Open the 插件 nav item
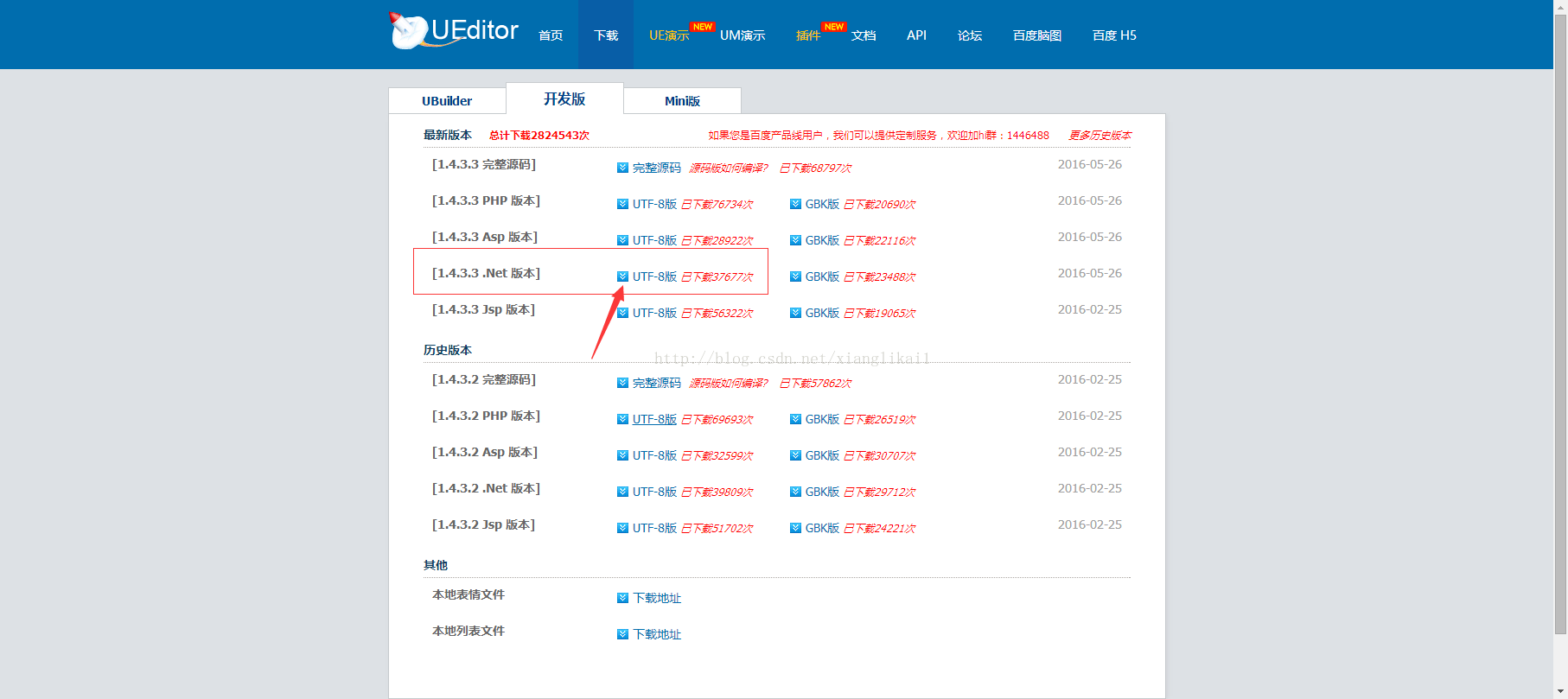 click(x=808, y=35)
